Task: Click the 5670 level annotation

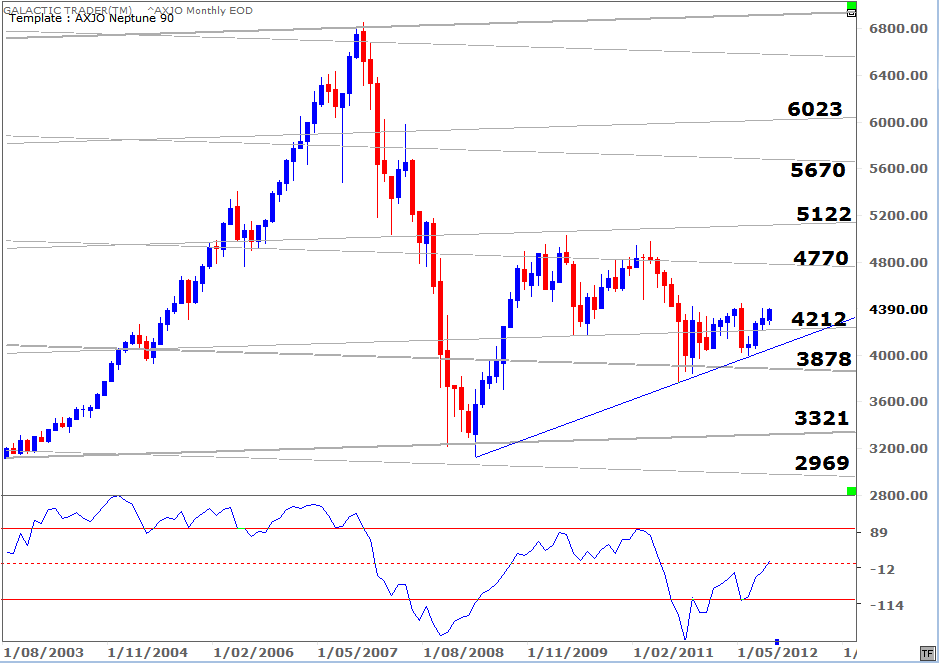Action: (817, 170)
